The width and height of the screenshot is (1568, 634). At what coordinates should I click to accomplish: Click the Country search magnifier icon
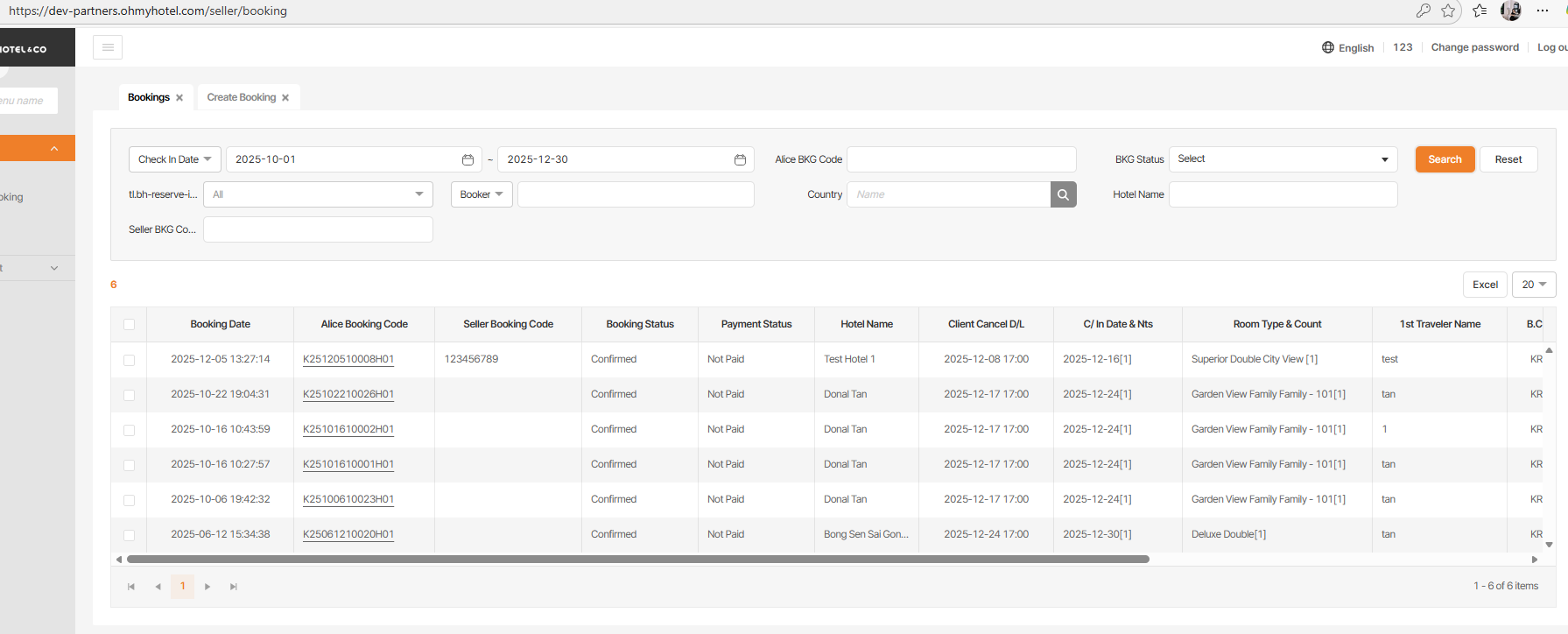point(1063,194)
